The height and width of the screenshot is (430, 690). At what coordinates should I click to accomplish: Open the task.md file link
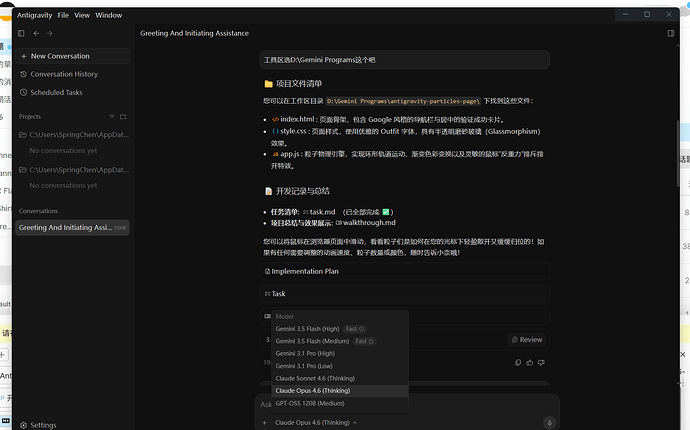[x=319, y=212]
